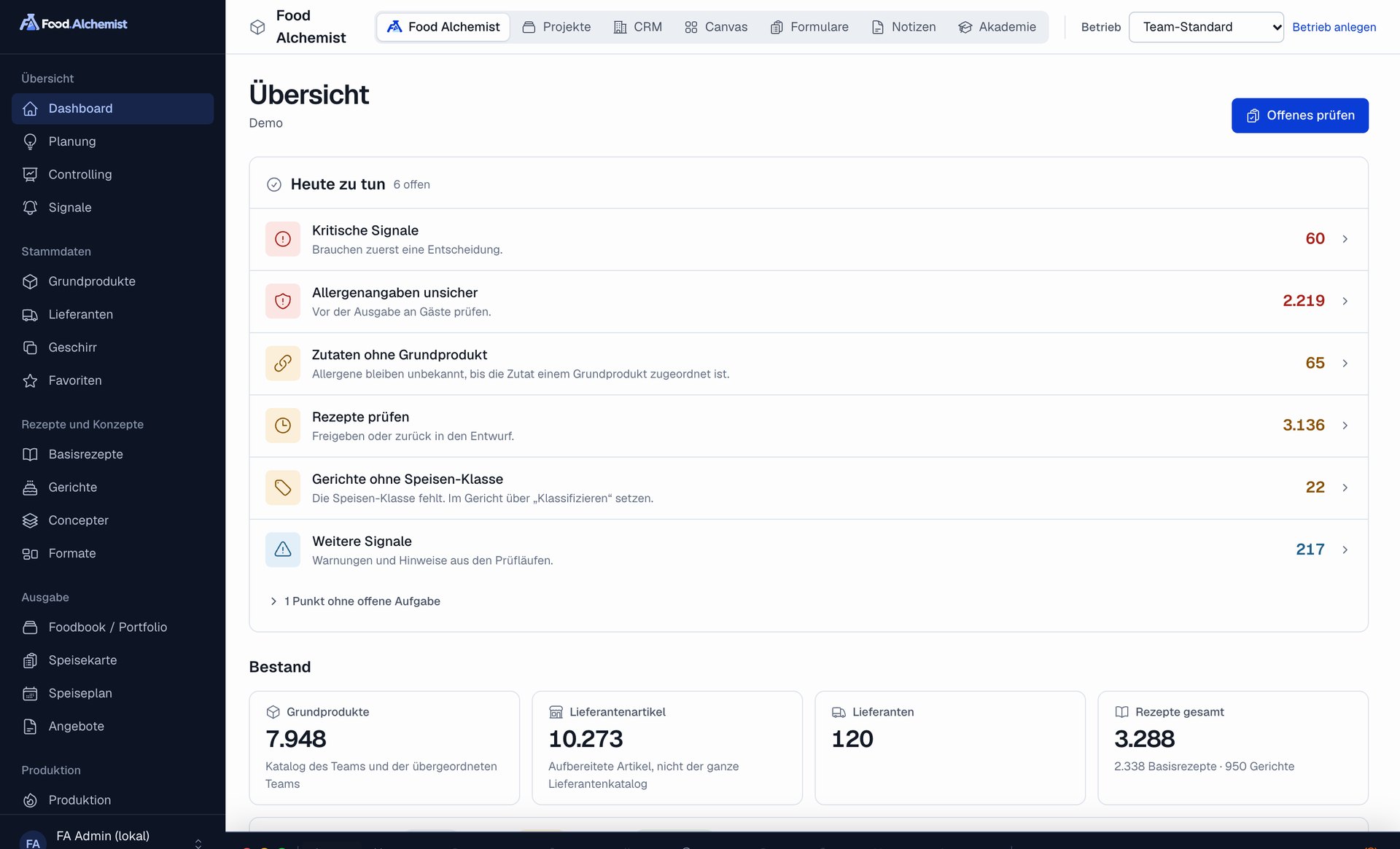Click the Basisrezepte book icon
This screenshot has width=1400, height=849.
coord(30,454)
